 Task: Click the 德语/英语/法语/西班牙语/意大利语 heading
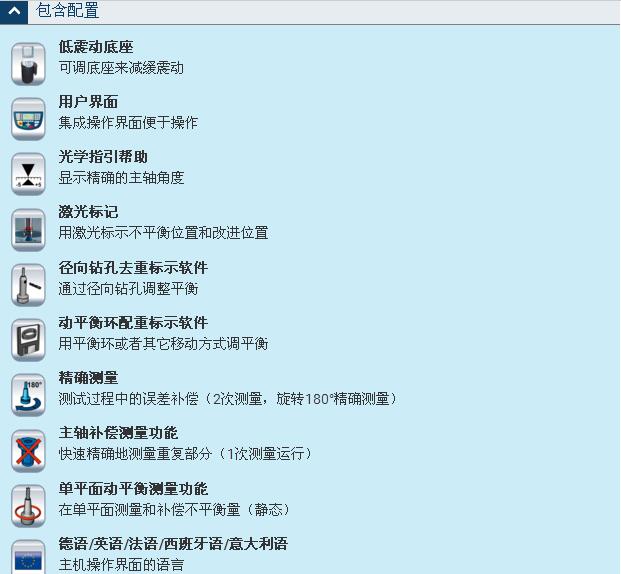[x=173, y=543]
